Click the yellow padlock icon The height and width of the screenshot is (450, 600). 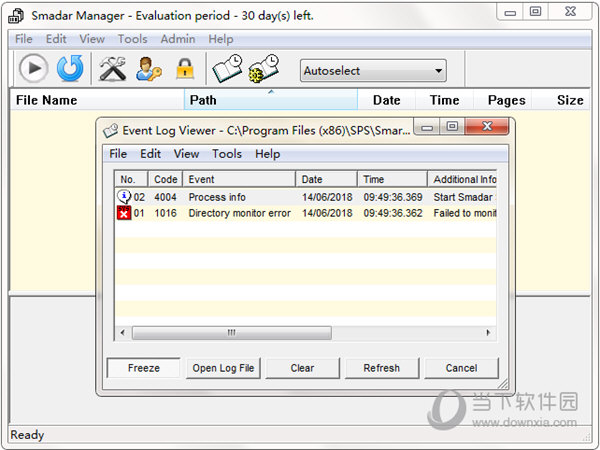pos(185,69)
